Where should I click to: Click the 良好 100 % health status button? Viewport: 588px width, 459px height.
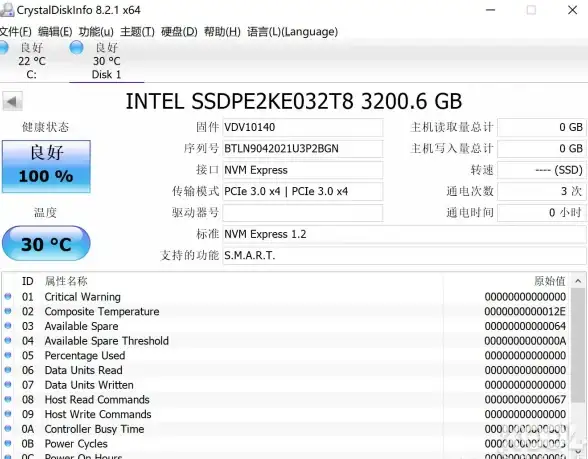click(46, 166)
